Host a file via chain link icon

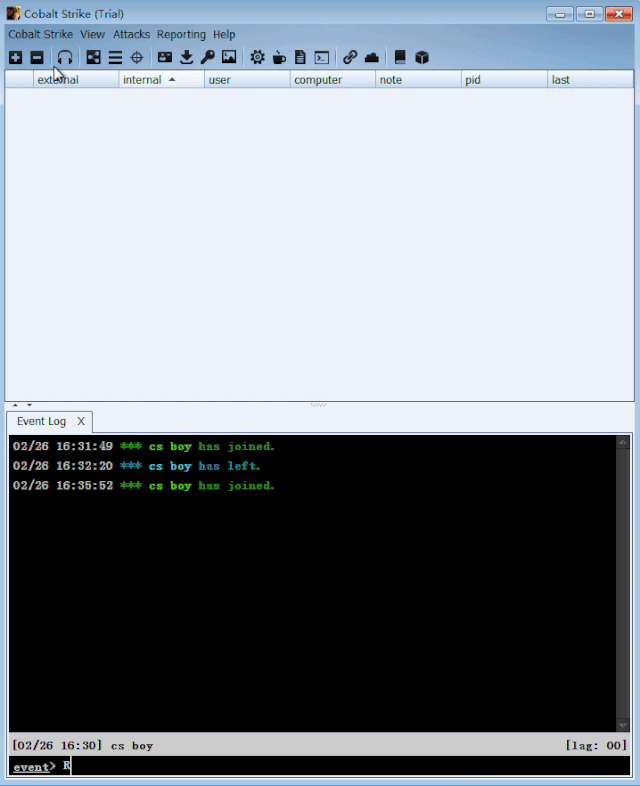[350, 57]
